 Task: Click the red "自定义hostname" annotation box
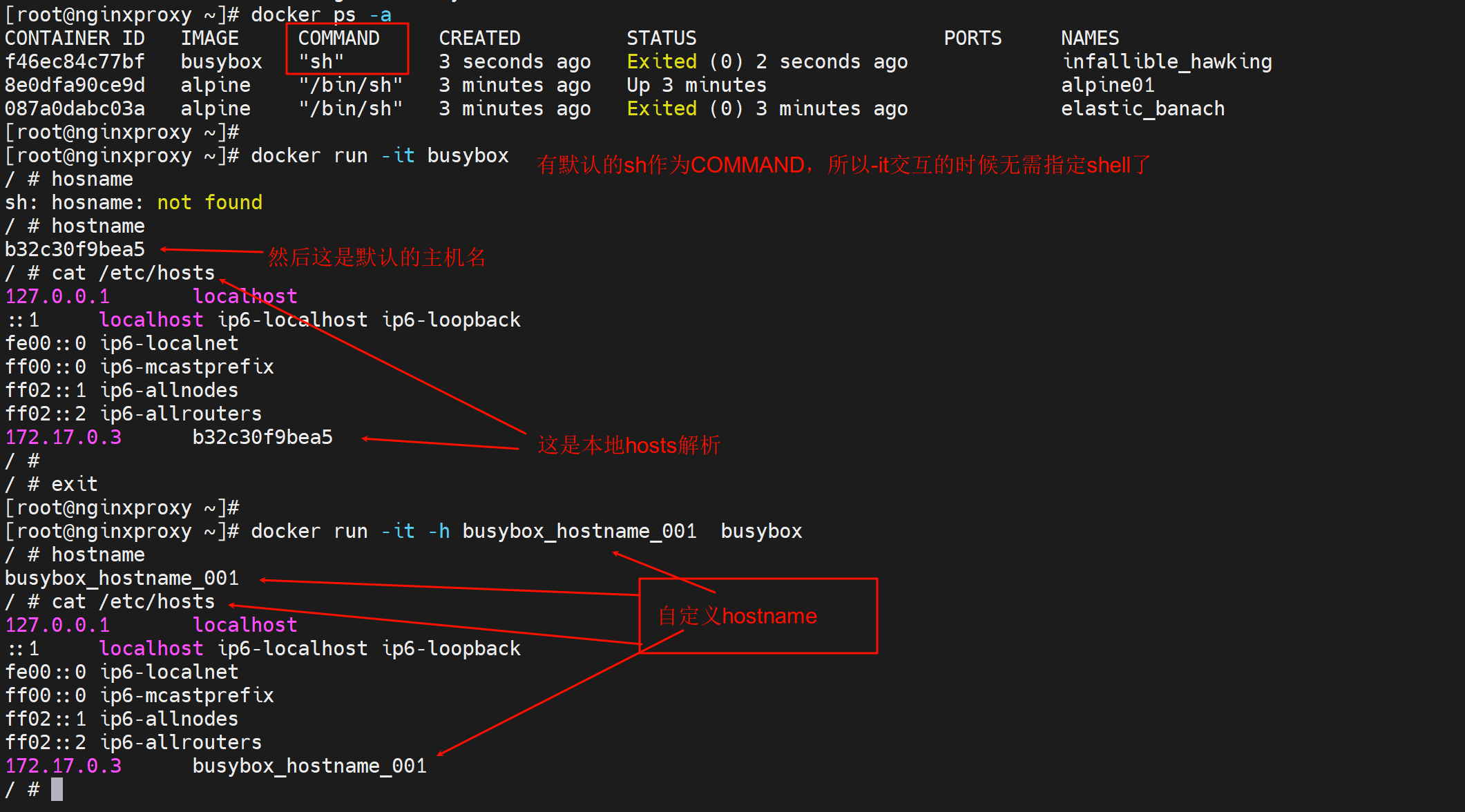(x=758, y=615)
